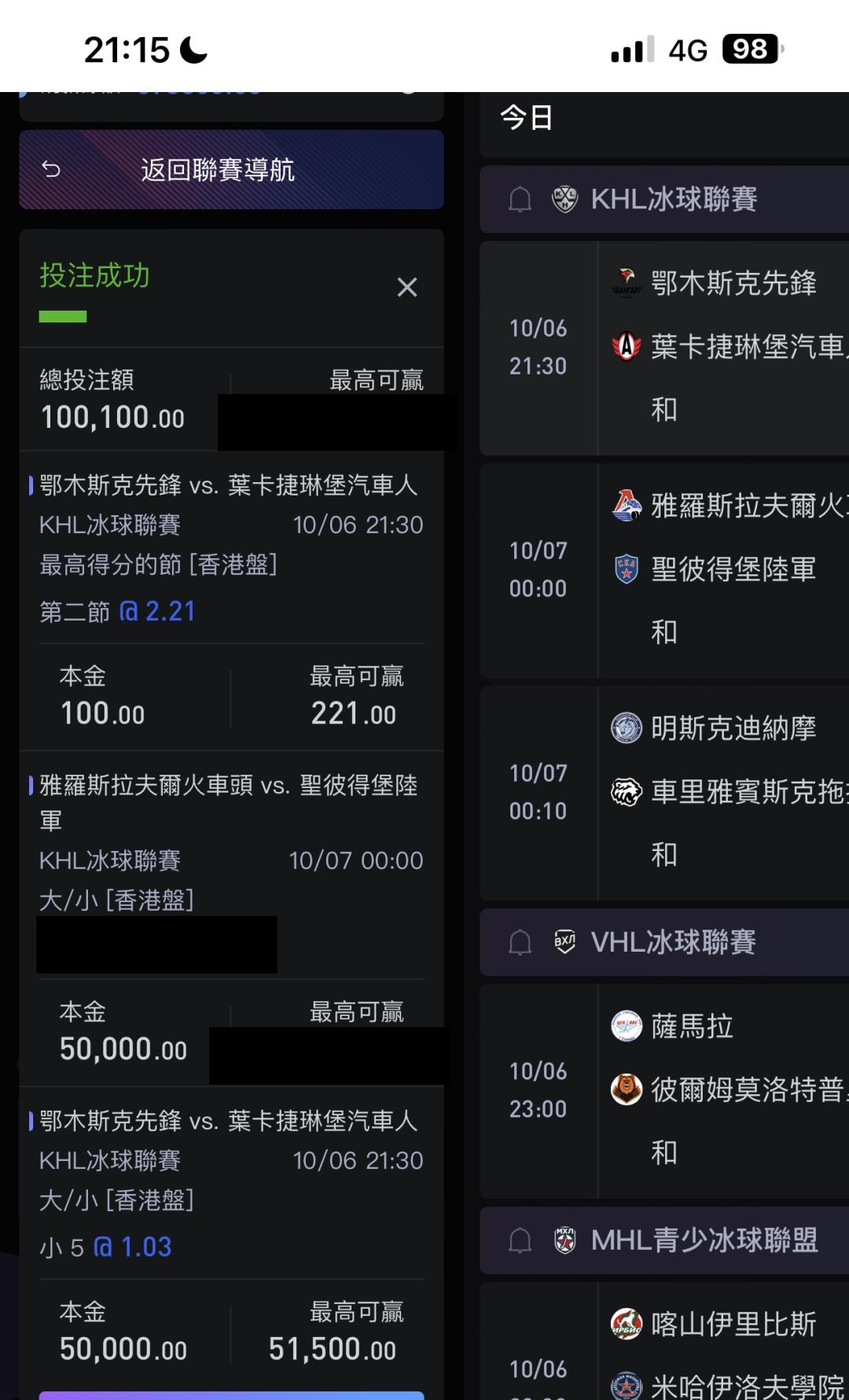Tap the 彼爾姆莫洛特 bear logo
849x1400 pixels.
(627, 1089)
